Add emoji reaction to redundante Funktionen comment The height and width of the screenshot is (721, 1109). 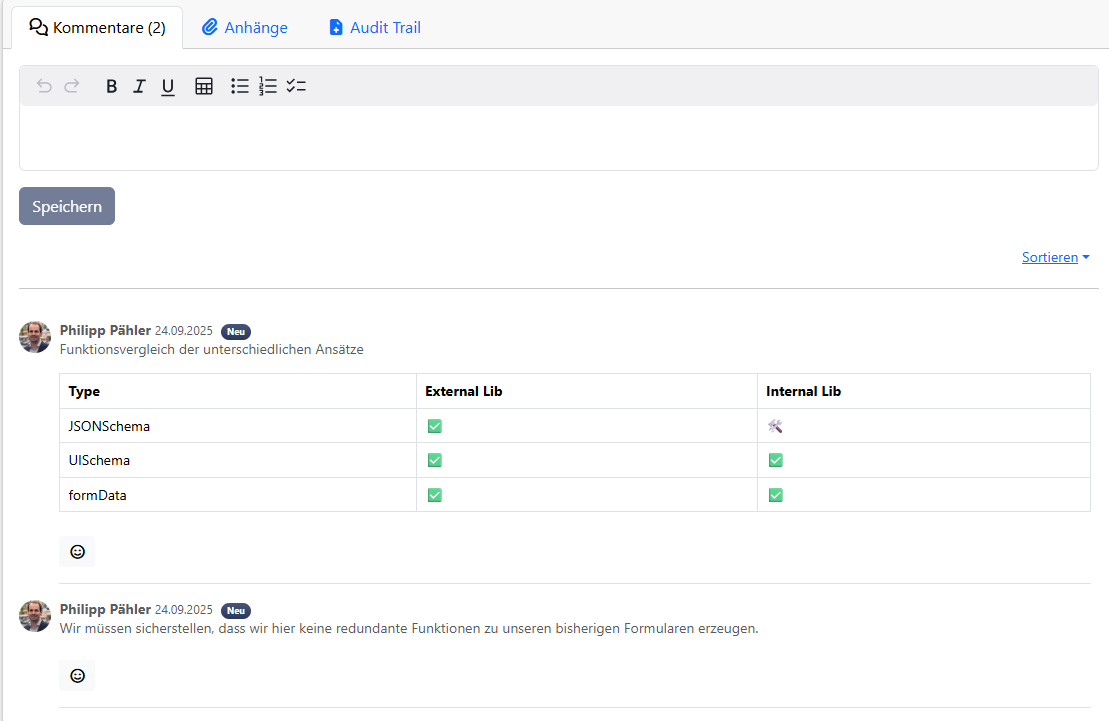pyautogui.click(x=77, y=675)
